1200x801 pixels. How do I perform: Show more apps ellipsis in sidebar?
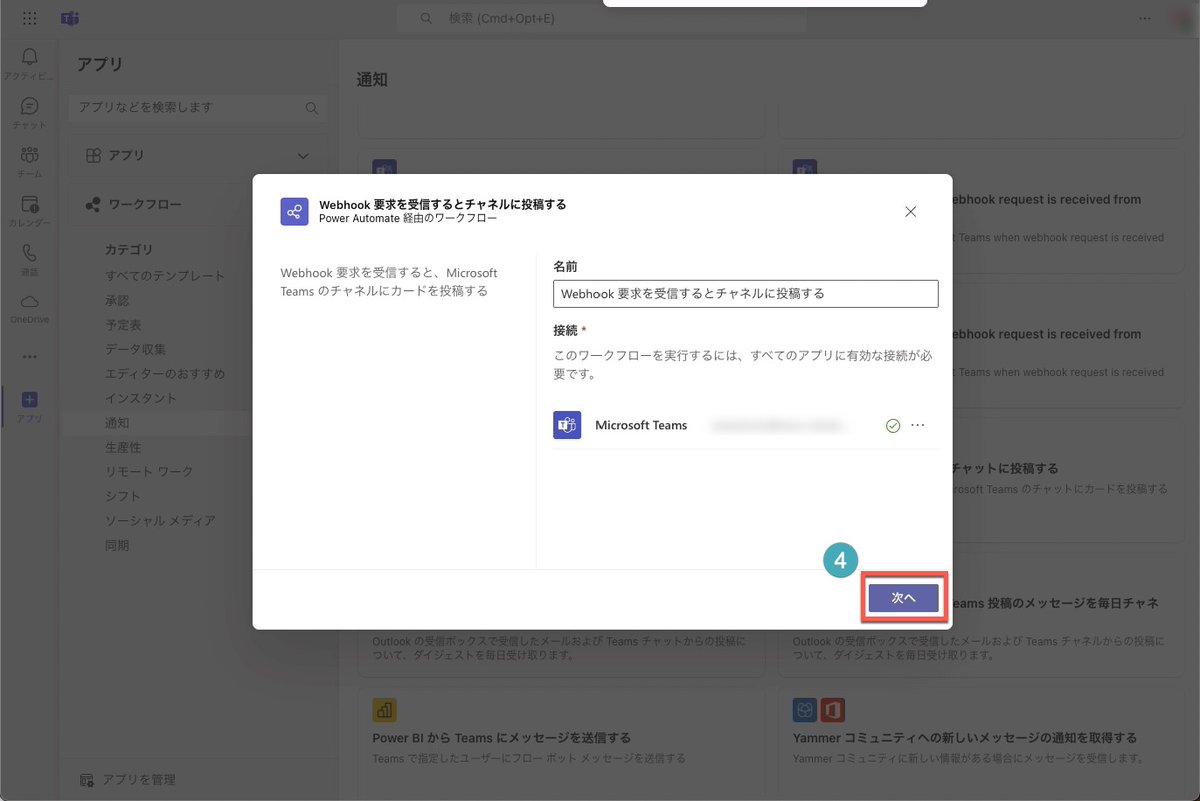tap(29, 356)
